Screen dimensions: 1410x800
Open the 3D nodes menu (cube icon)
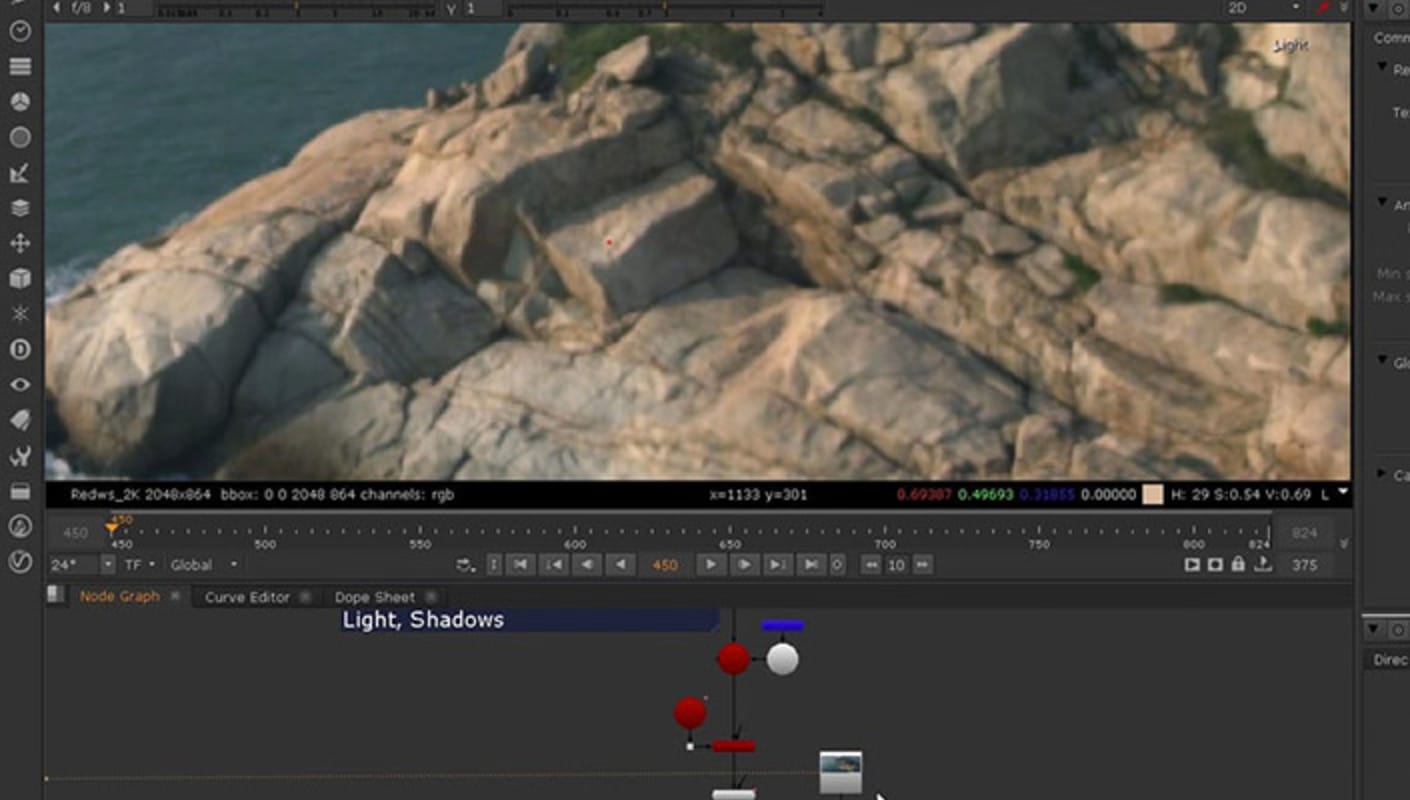click(20, 279)
